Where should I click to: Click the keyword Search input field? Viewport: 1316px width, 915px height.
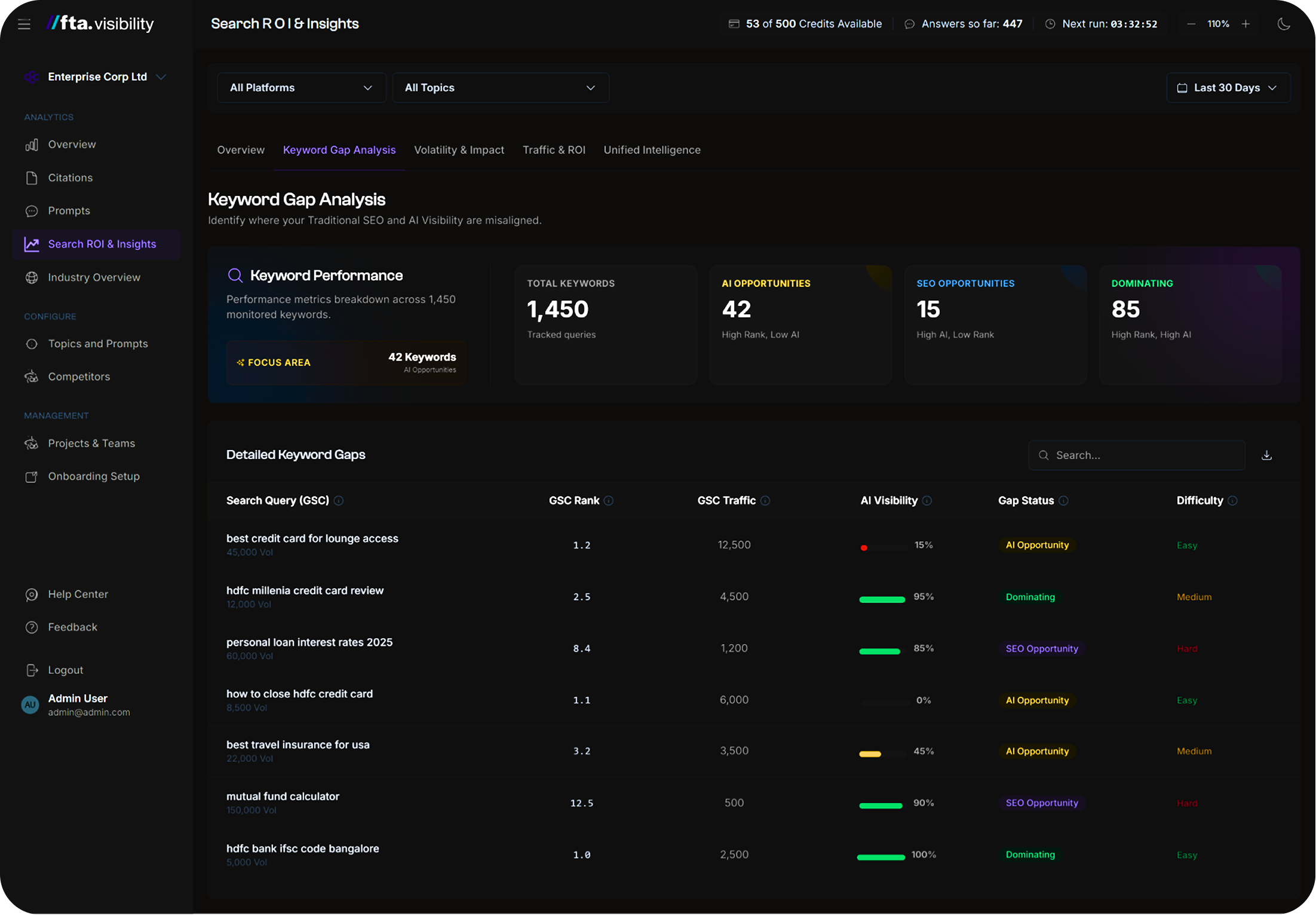coord(1136,455)
